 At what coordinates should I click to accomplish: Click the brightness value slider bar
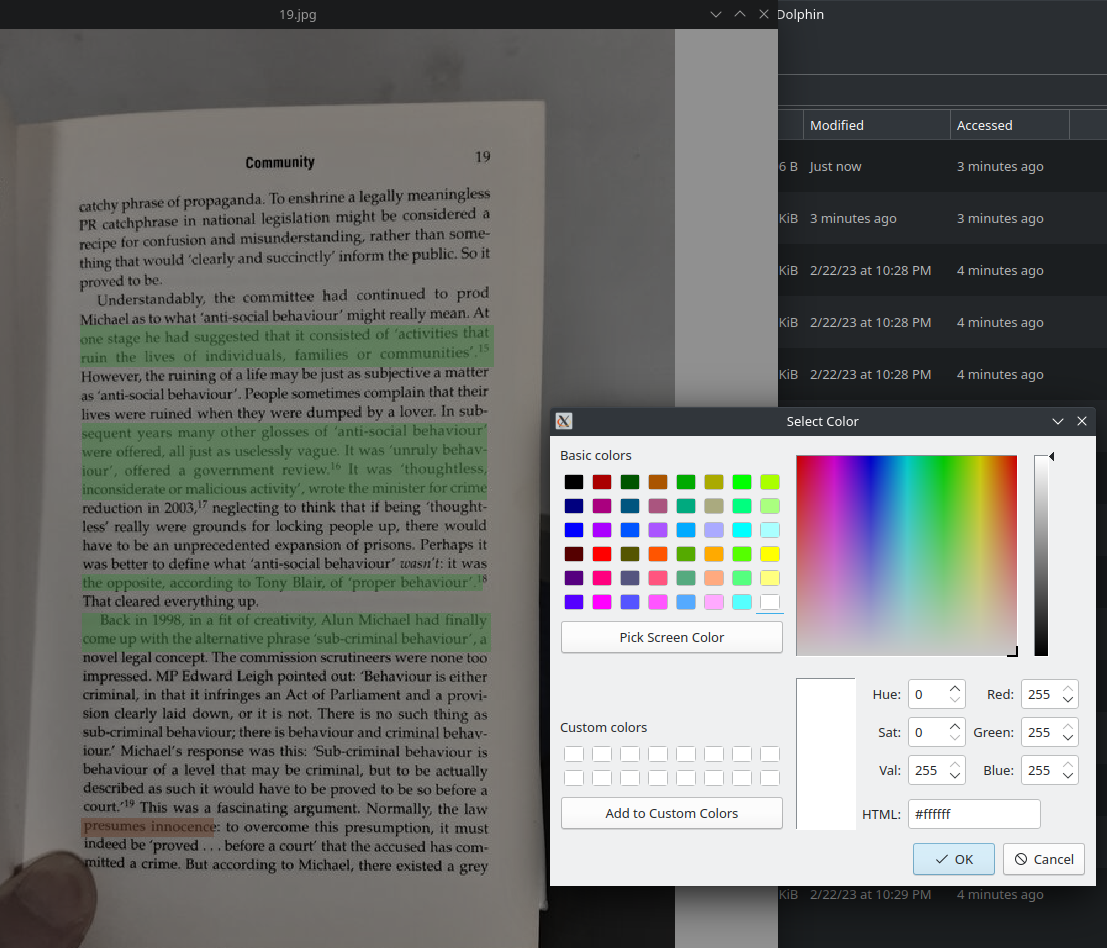click(1041, 556)
